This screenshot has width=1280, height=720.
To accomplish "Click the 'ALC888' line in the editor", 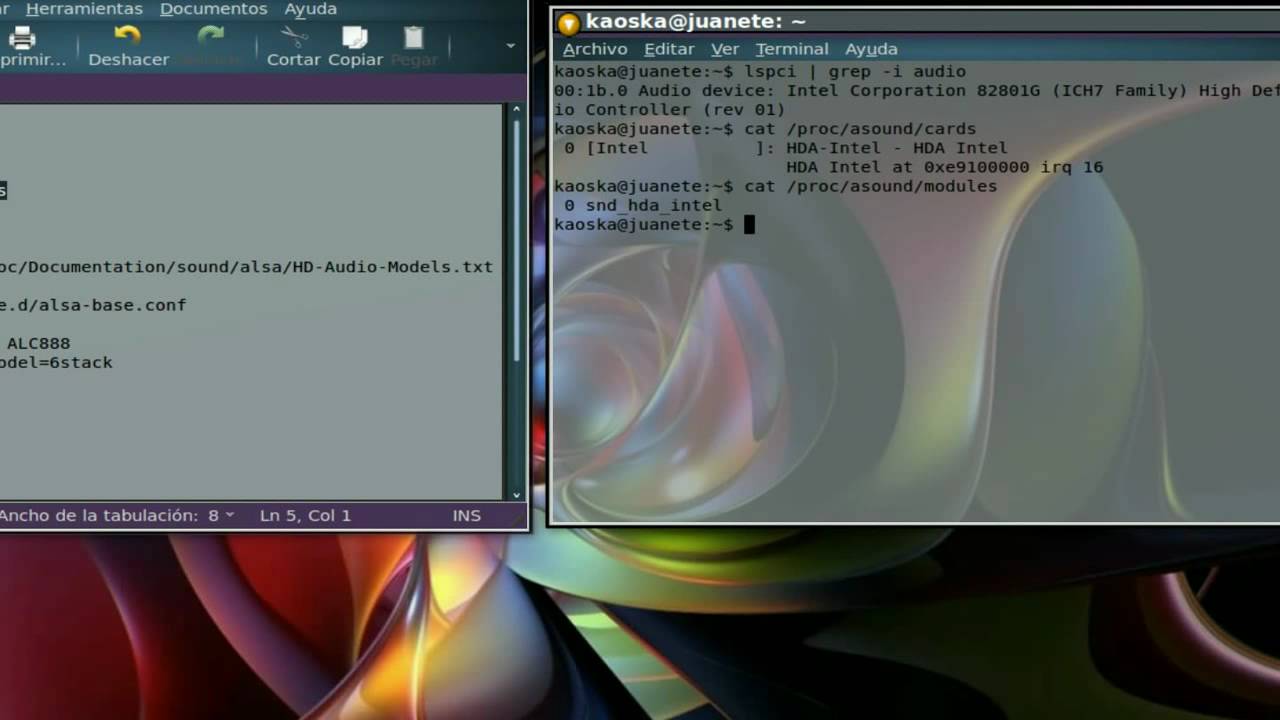I will tap(38, 343).
